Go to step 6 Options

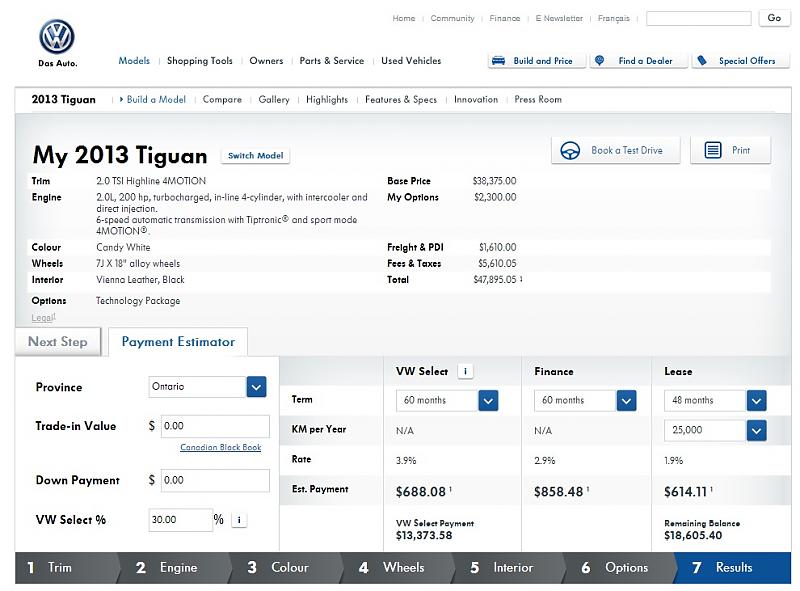coord(620,568)
